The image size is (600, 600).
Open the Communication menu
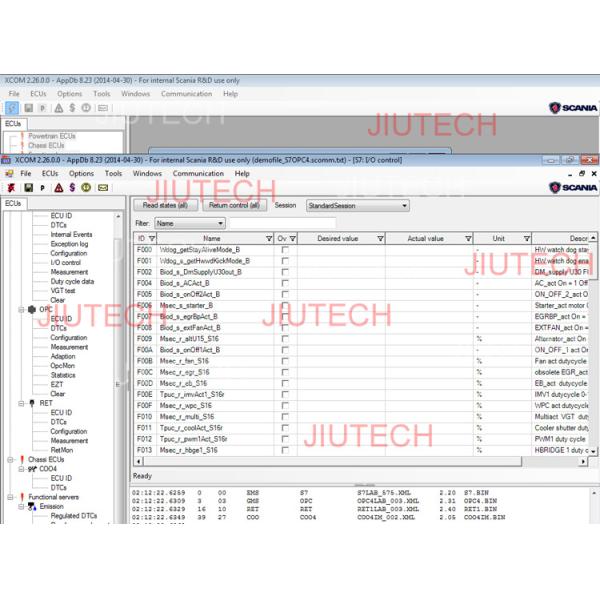pyautogui.click(x=197, y=173)
